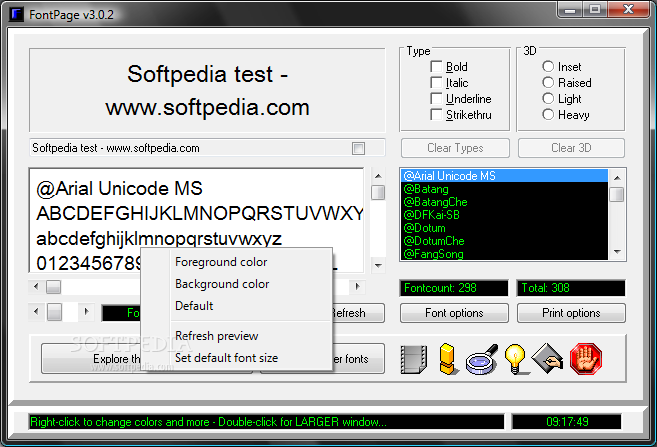Select @FangSong in font list
Image resolution: width=657 pixels, height=447 pixels.
(504, 254)
